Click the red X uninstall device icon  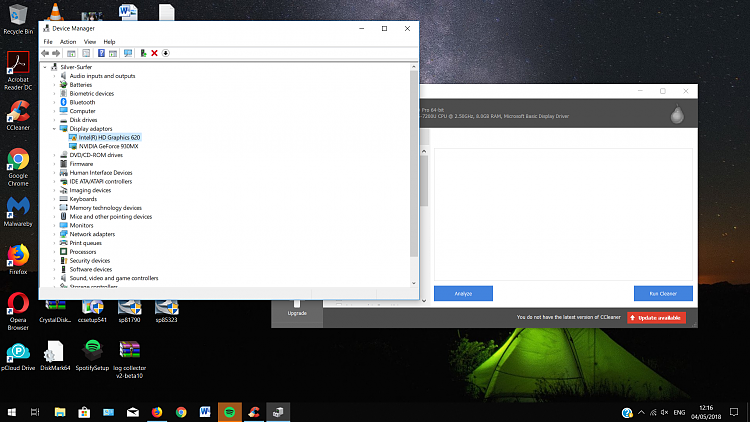tap(154, 53)
